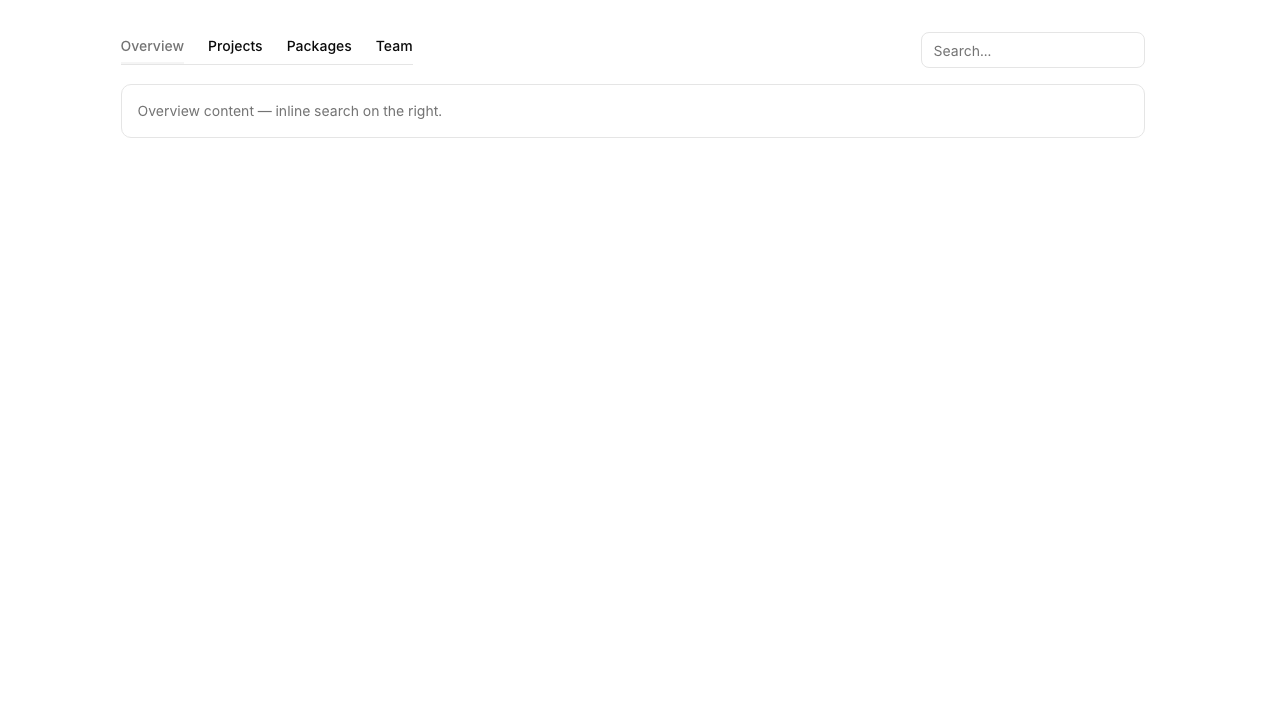Image resolution: width=1280 pixels, height=720 pixels.
Task: Click the content card below the tabs
Action: coord(632,111)
